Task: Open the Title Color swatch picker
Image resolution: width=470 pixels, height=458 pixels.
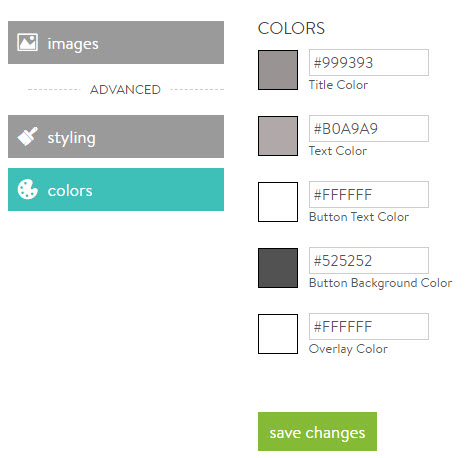Action: pos(278,70)
